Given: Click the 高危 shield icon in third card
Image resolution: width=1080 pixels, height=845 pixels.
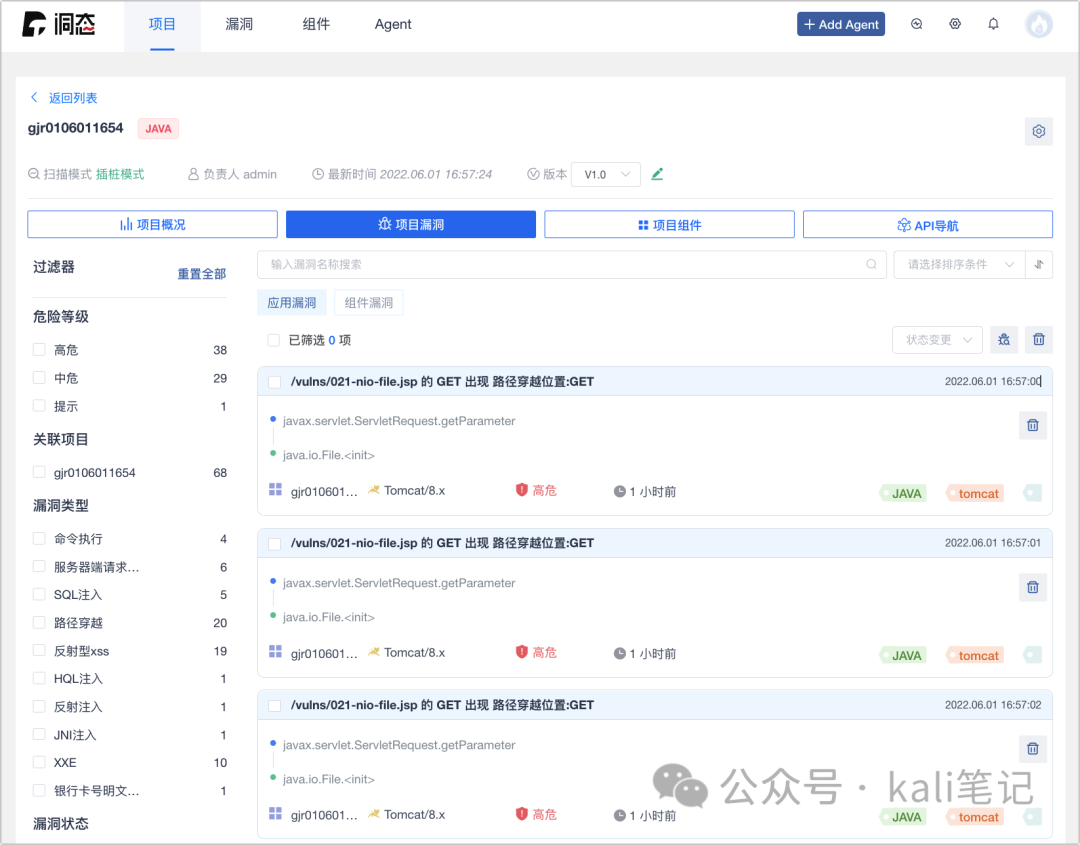Looking at the screenshot, I should pyautogui.click(x=521, y=813).
